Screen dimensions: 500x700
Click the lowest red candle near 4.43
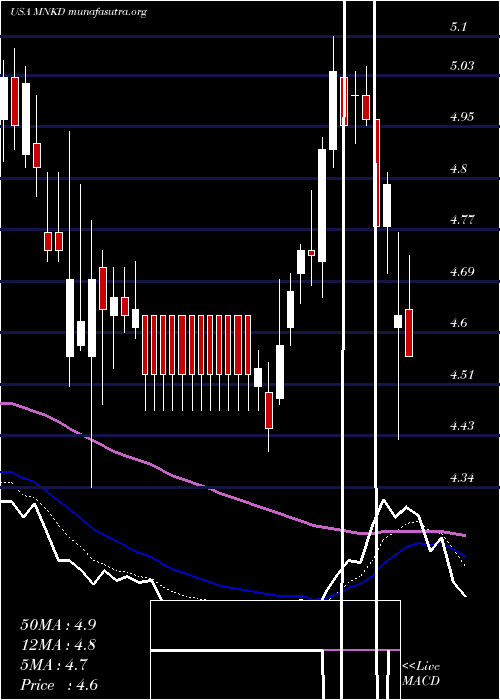[269, 410]
